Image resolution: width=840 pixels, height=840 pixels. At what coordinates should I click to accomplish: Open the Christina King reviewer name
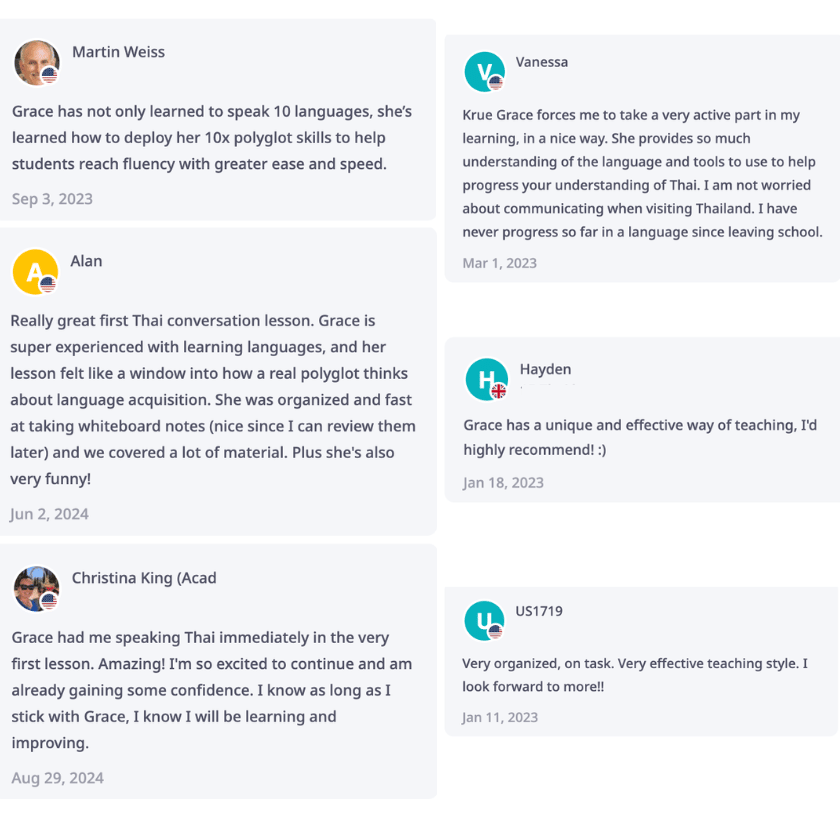(x=144, y=578)
